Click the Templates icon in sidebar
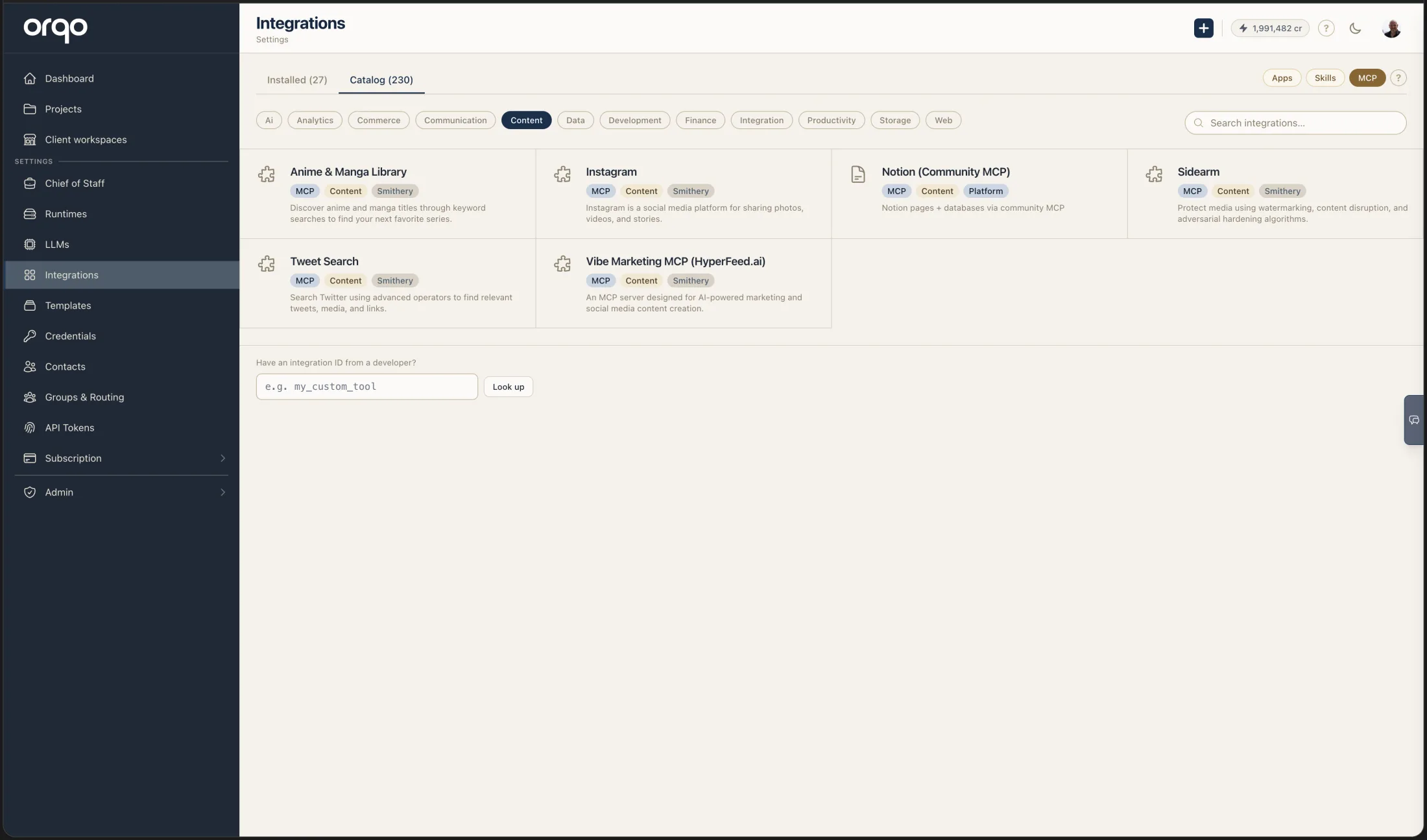This screenshot has width=1427, height=840. tap(30, 306)
